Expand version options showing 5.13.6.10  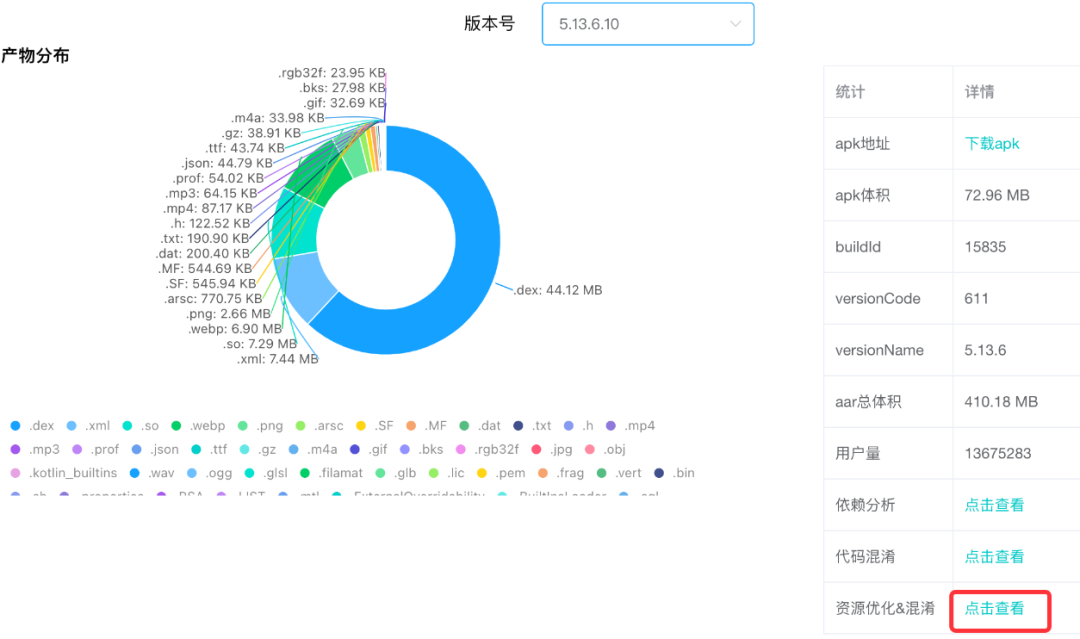tap(647, 23)
